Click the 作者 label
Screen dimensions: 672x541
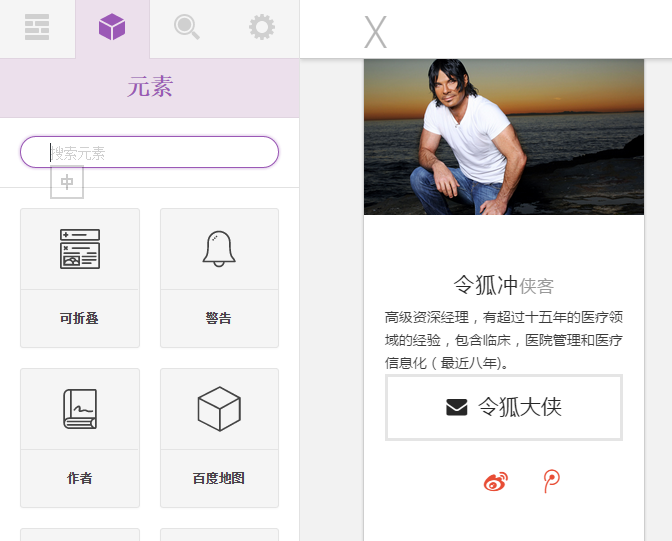pyautogui.click(x=80, y=478)
